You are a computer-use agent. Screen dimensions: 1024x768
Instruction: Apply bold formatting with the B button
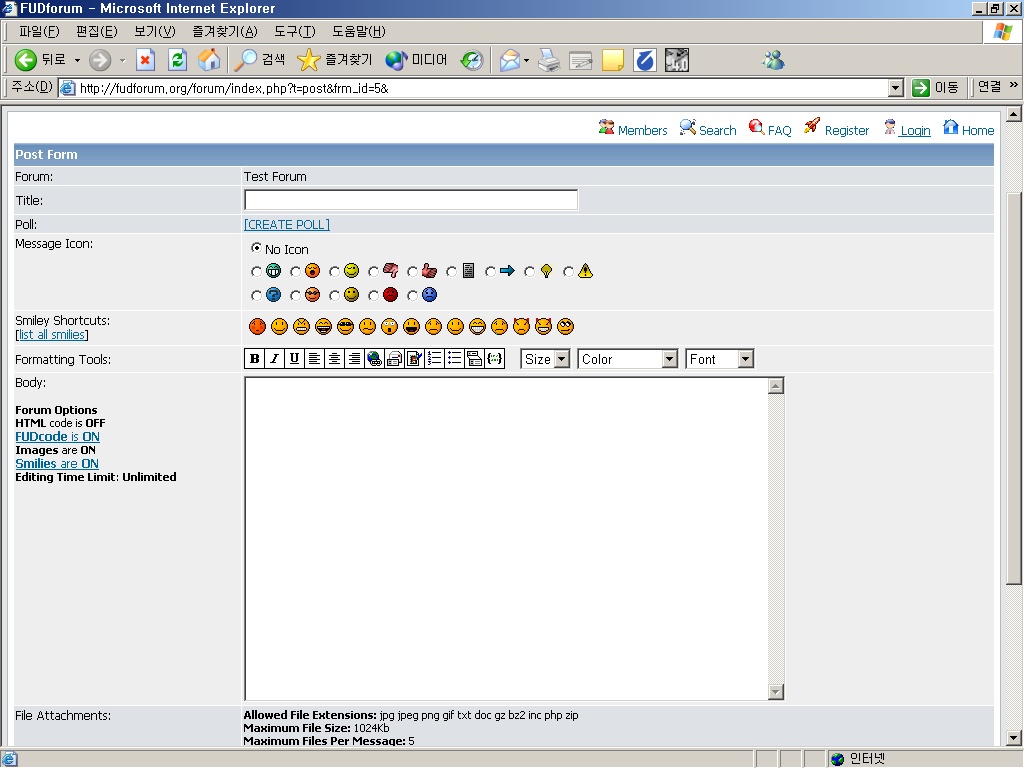click(x=255, y=359)
